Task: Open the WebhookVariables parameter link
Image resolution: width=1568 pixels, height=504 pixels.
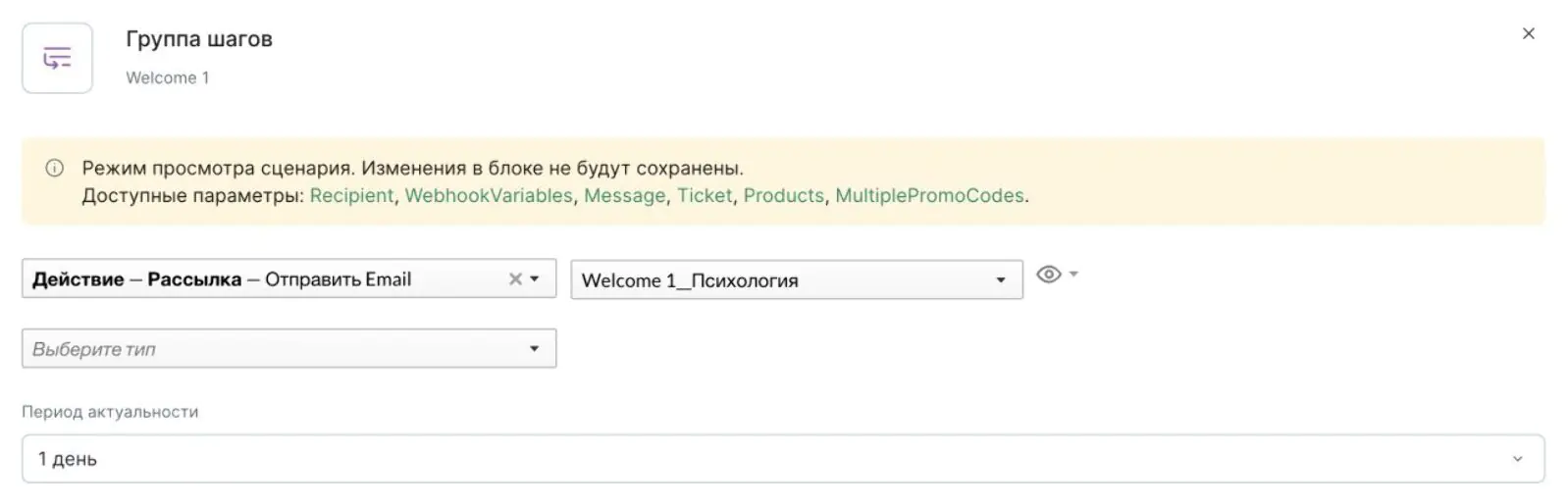Action: pyautogui.click(x=489, y=195)
